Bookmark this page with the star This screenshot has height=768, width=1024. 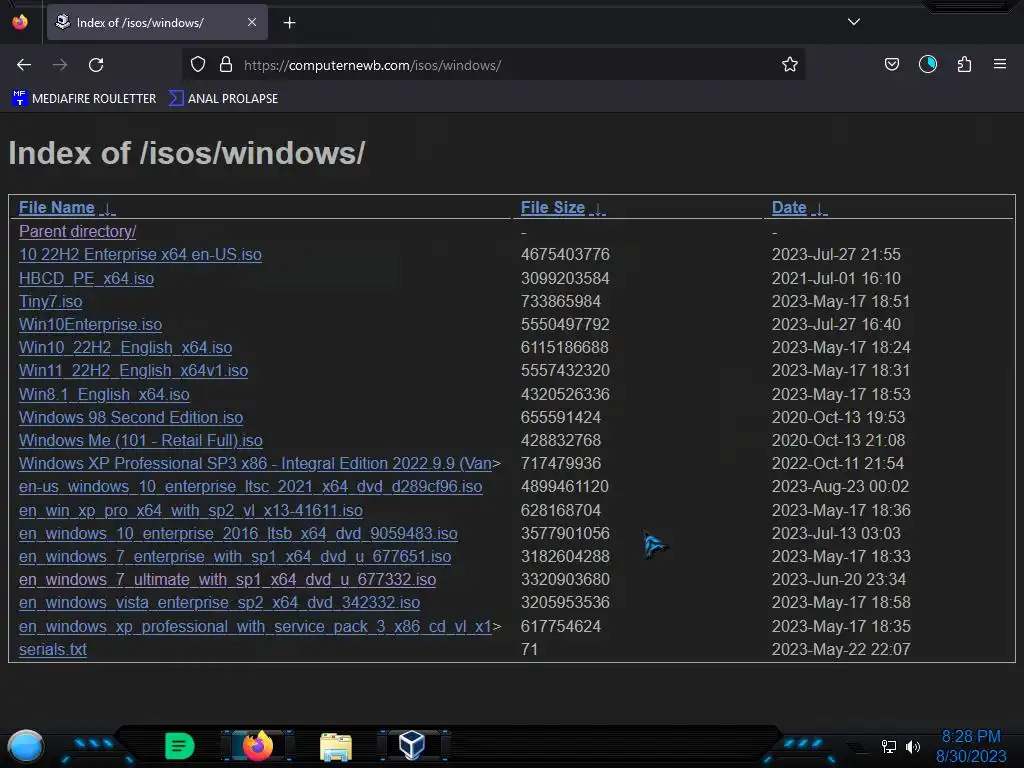(790, 65)
